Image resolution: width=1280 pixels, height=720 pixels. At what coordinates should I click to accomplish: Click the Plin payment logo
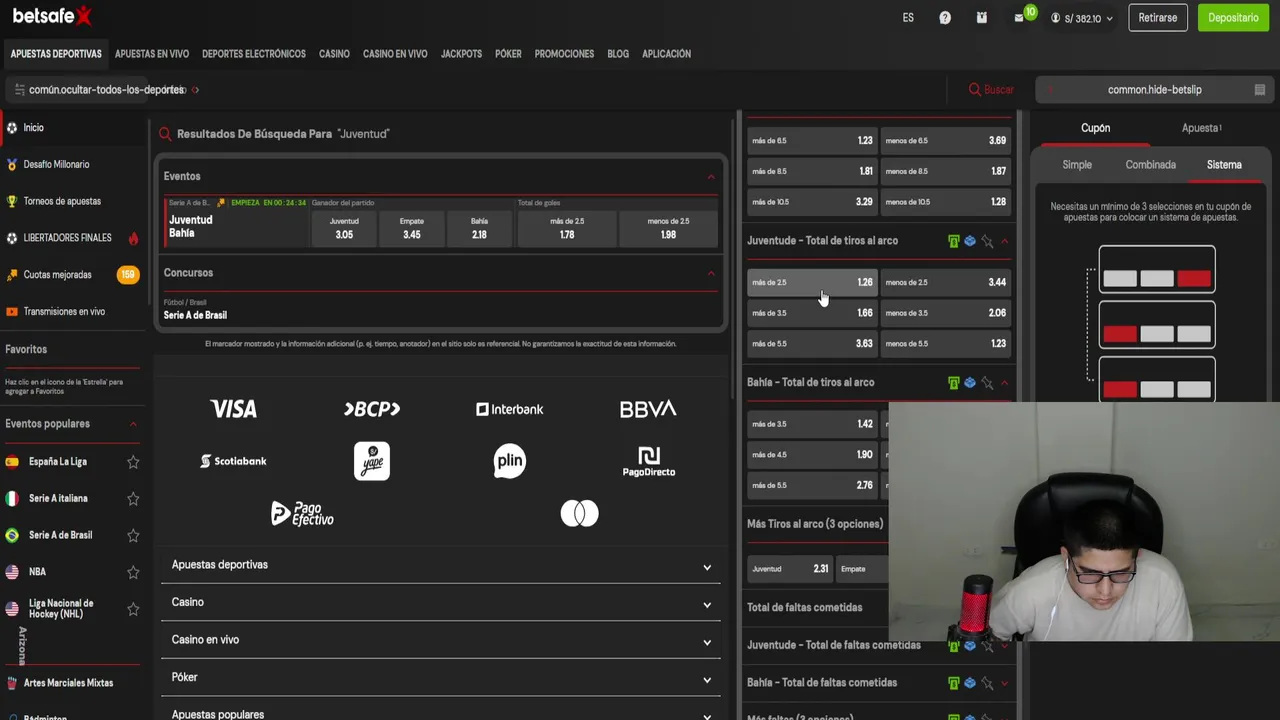click(x=510, y=461)
